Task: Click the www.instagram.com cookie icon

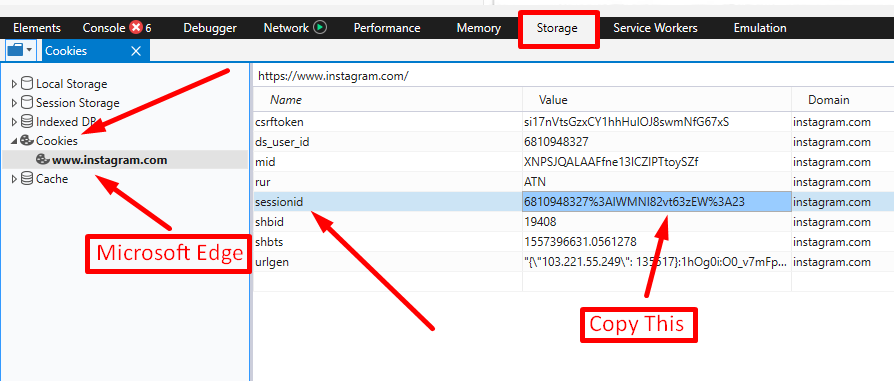Action: 43,159
